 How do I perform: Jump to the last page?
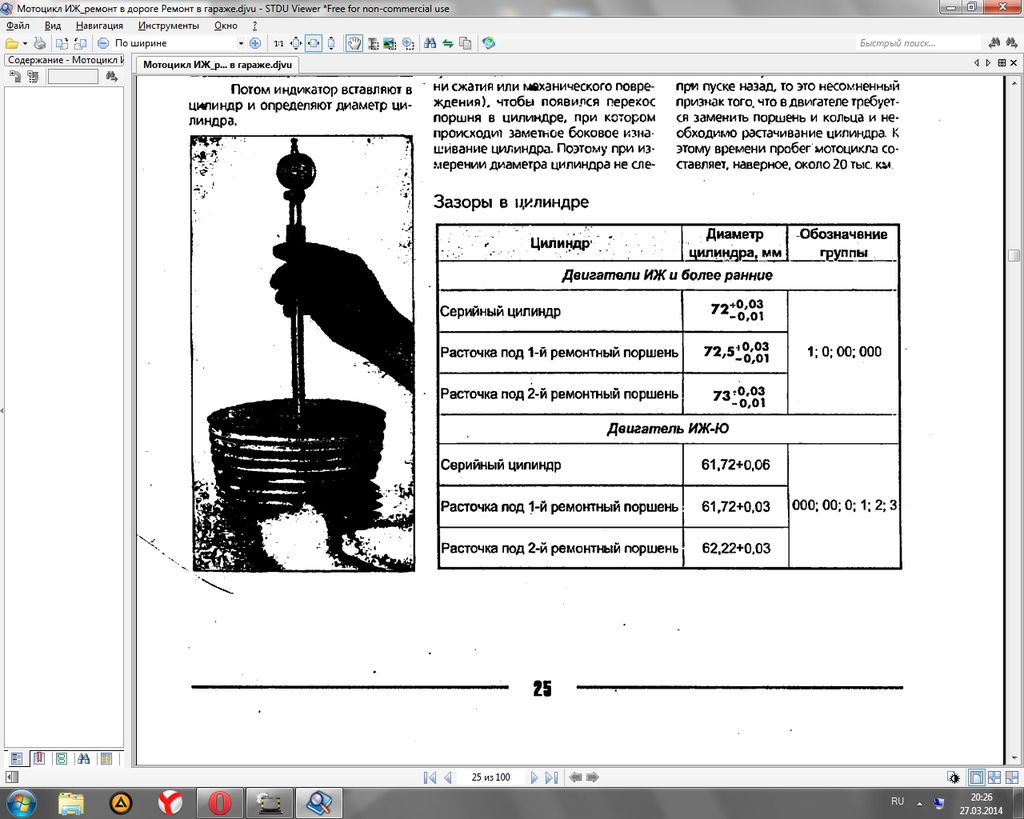click(551, 777)
